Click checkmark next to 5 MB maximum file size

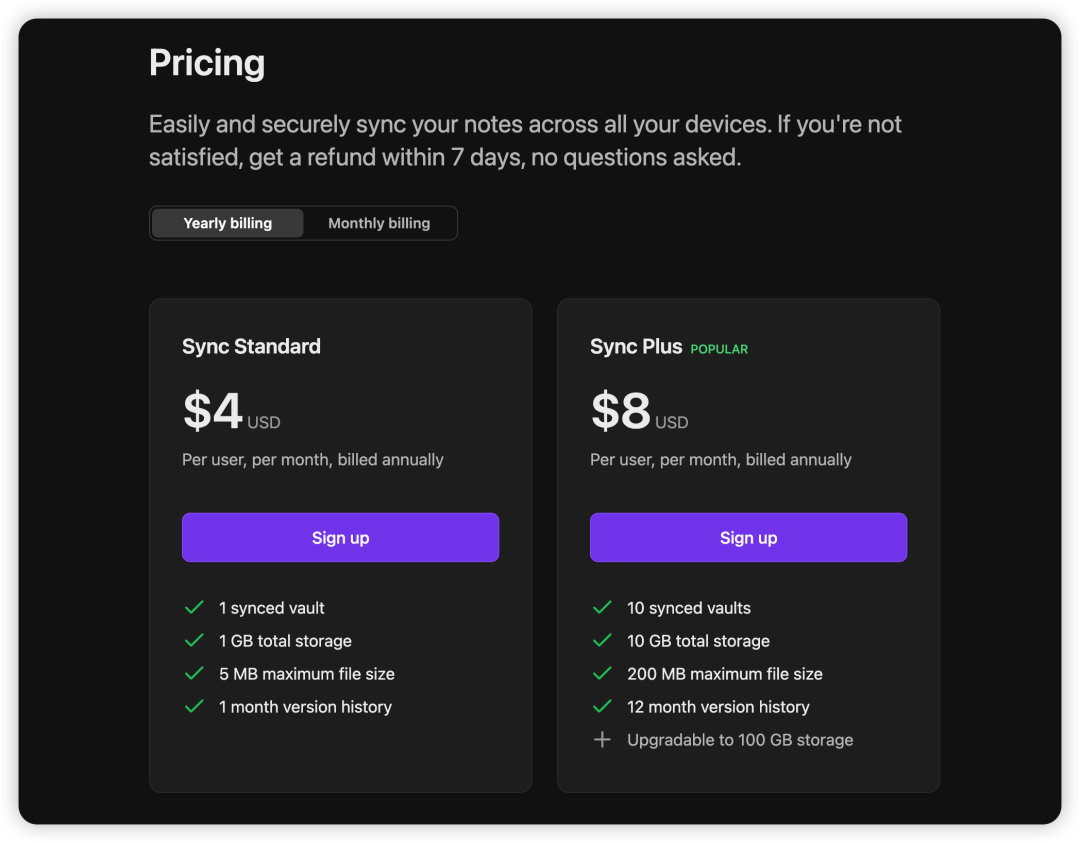click(194, 674)
